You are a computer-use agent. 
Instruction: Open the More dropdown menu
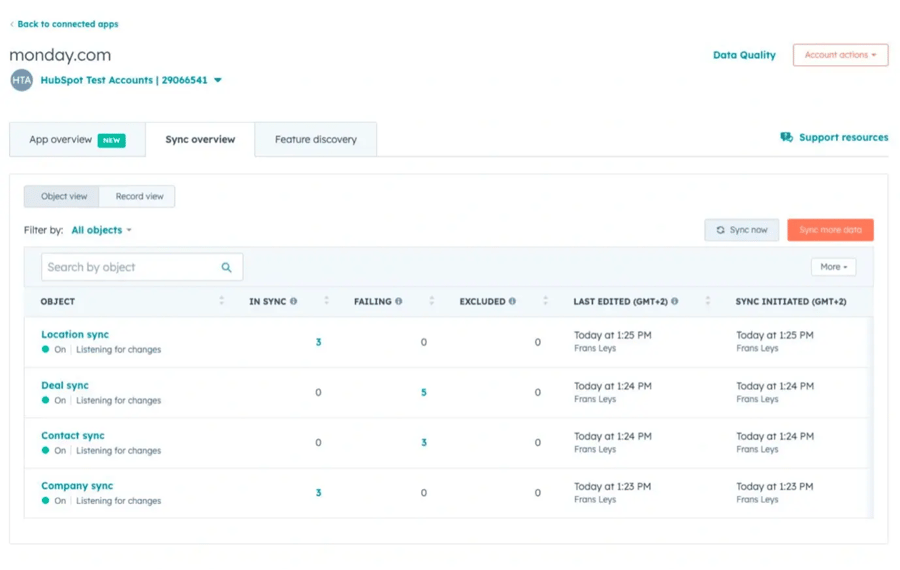click(x=833, y=267)
